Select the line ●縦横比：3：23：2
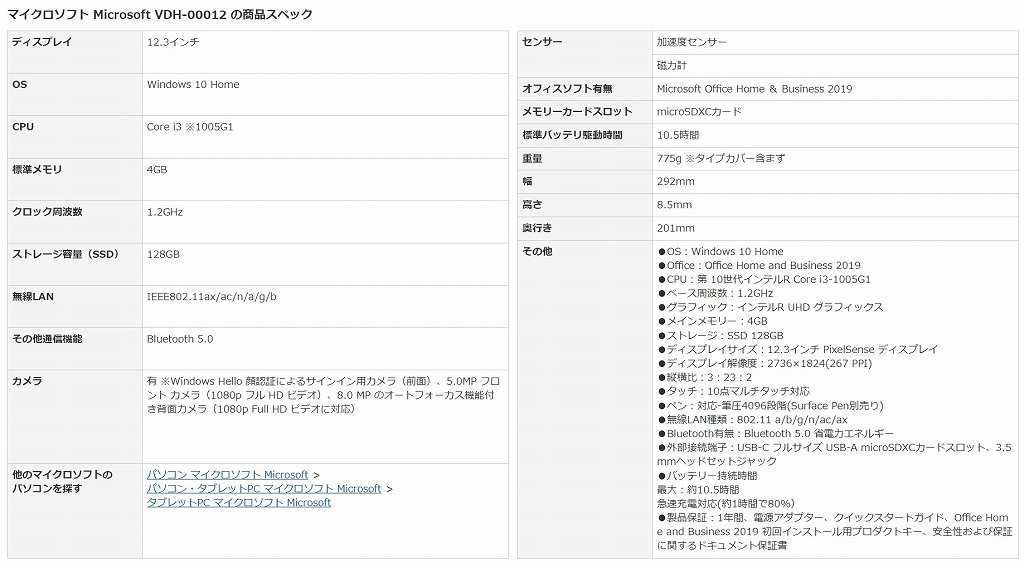 coord(705,378)
